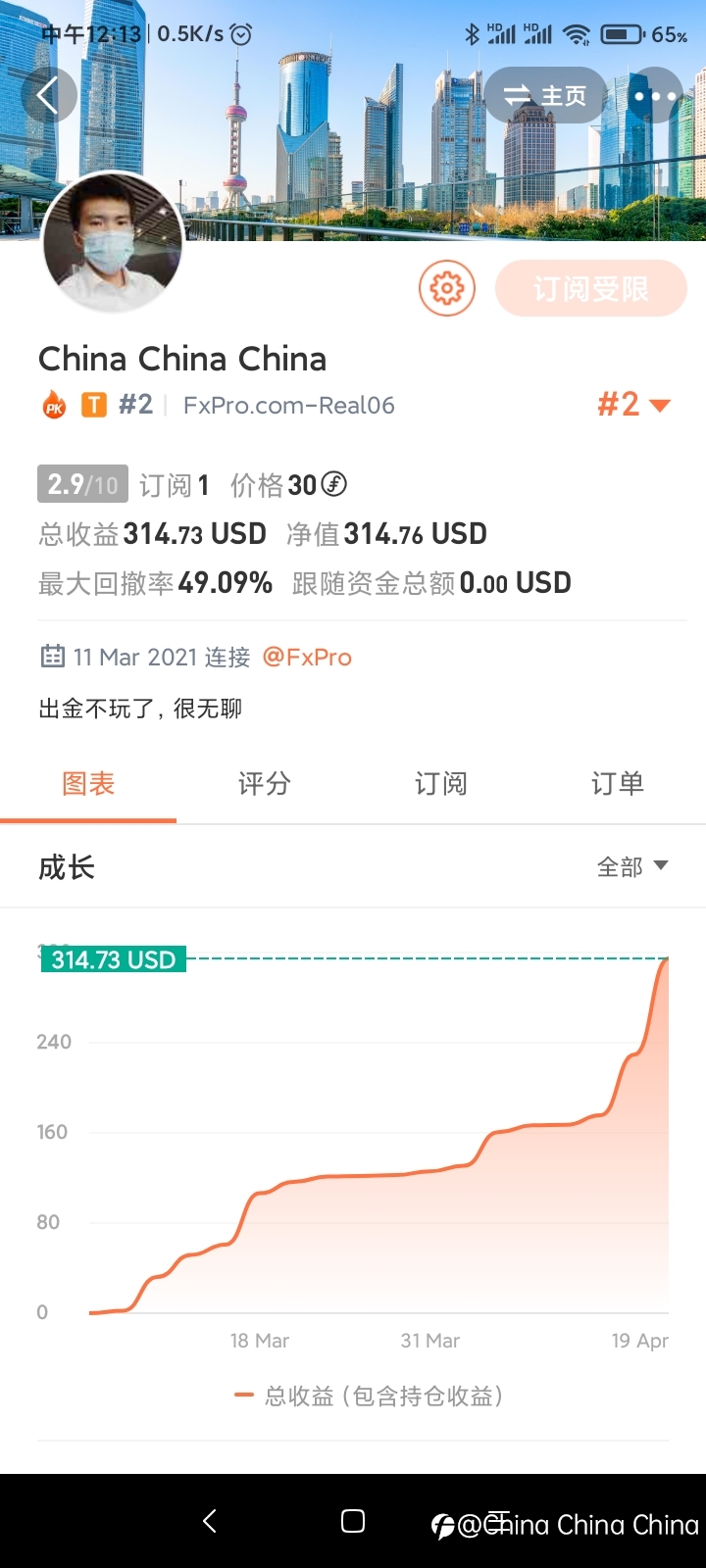Tap the PK flame badge icon
Image resolution: width=706 pixels, height=1568 pixels.
(54, 405)
